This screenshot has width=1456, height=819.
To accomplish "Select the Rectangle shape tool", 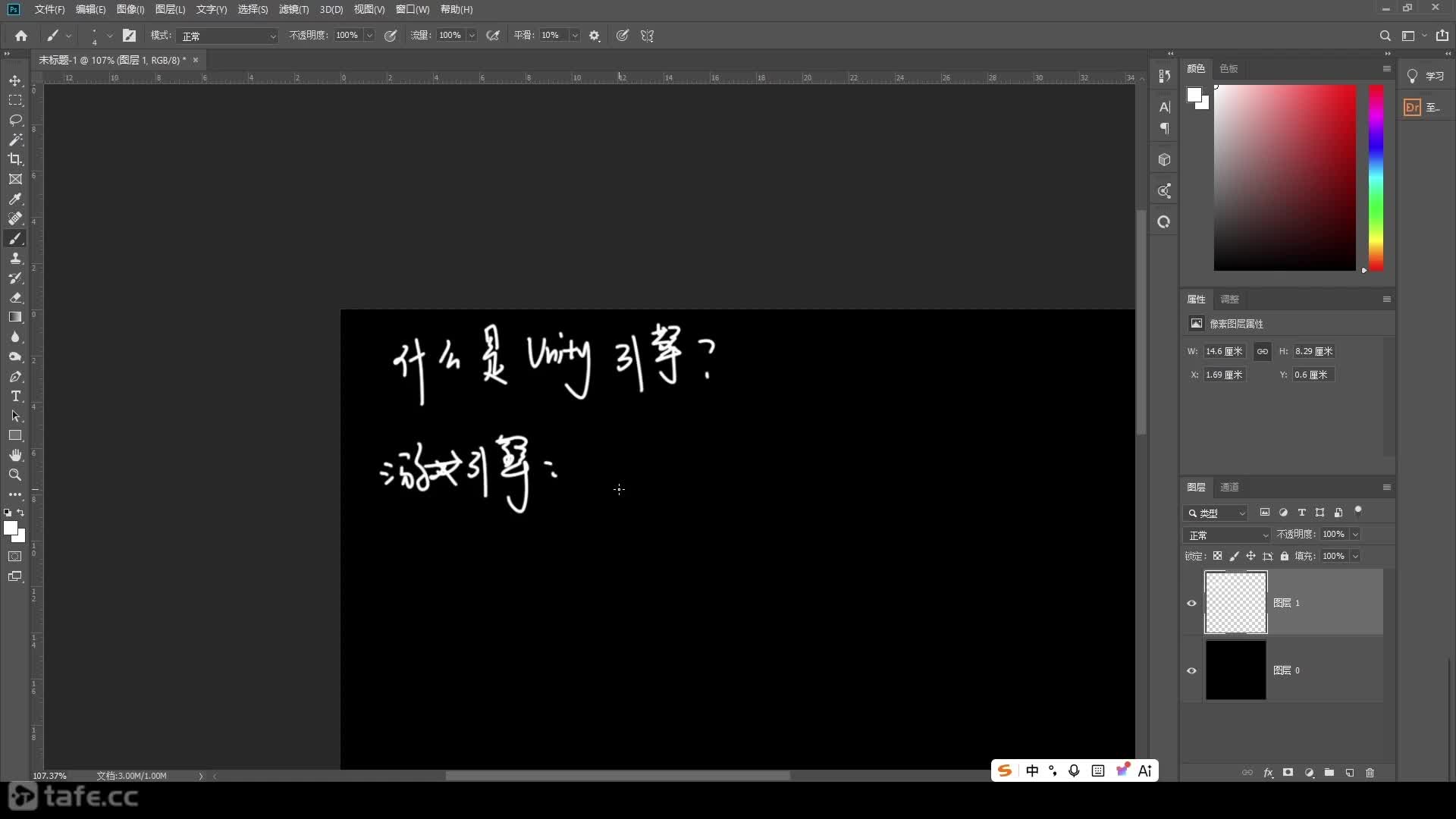I will pyautogui.click(x=15, y=435).
